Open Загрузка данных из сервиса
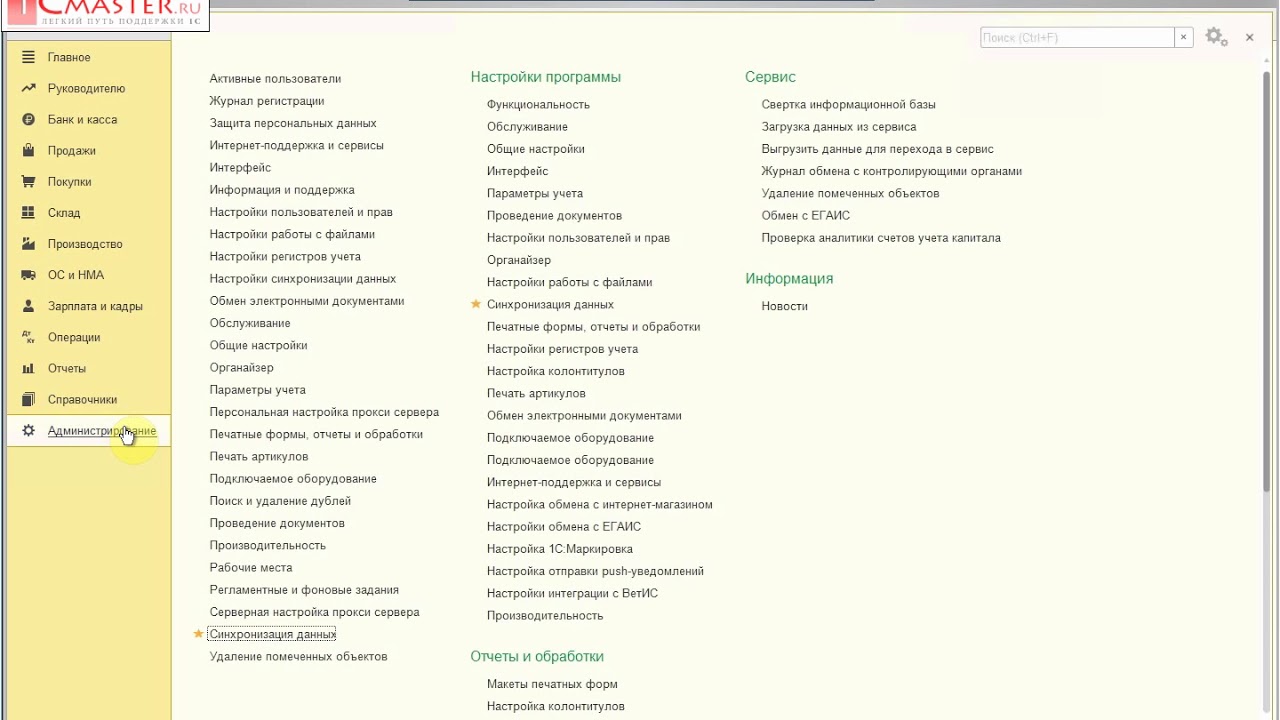Image resolution: width=1280 pixels, height=720 pixels. point(839,126)
